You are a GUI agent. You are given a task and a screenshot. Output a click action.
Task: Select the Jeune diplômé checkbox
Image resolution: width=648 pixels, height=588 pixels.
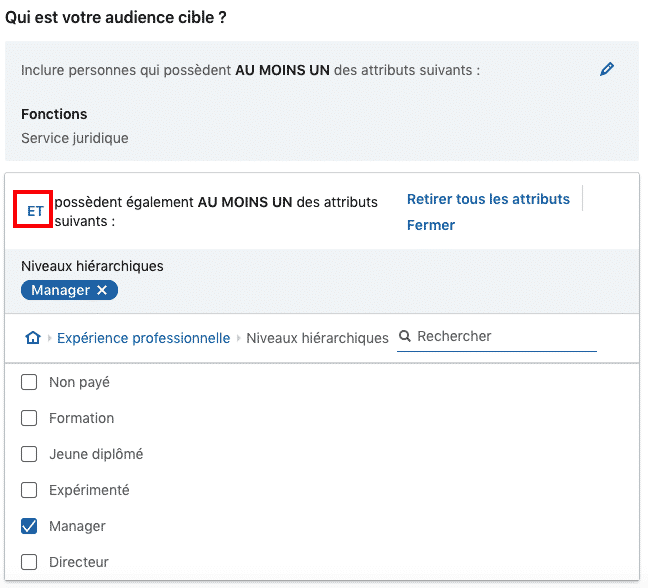point(29,454)
